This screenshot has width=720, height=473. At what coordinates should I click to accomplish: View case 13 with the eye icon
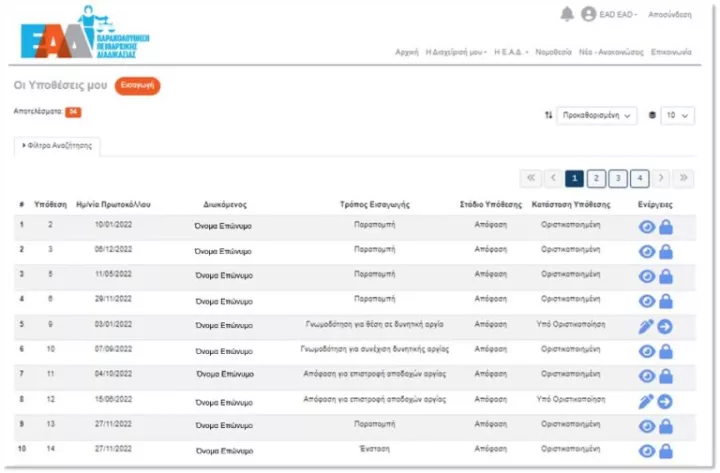coord(646,426)
